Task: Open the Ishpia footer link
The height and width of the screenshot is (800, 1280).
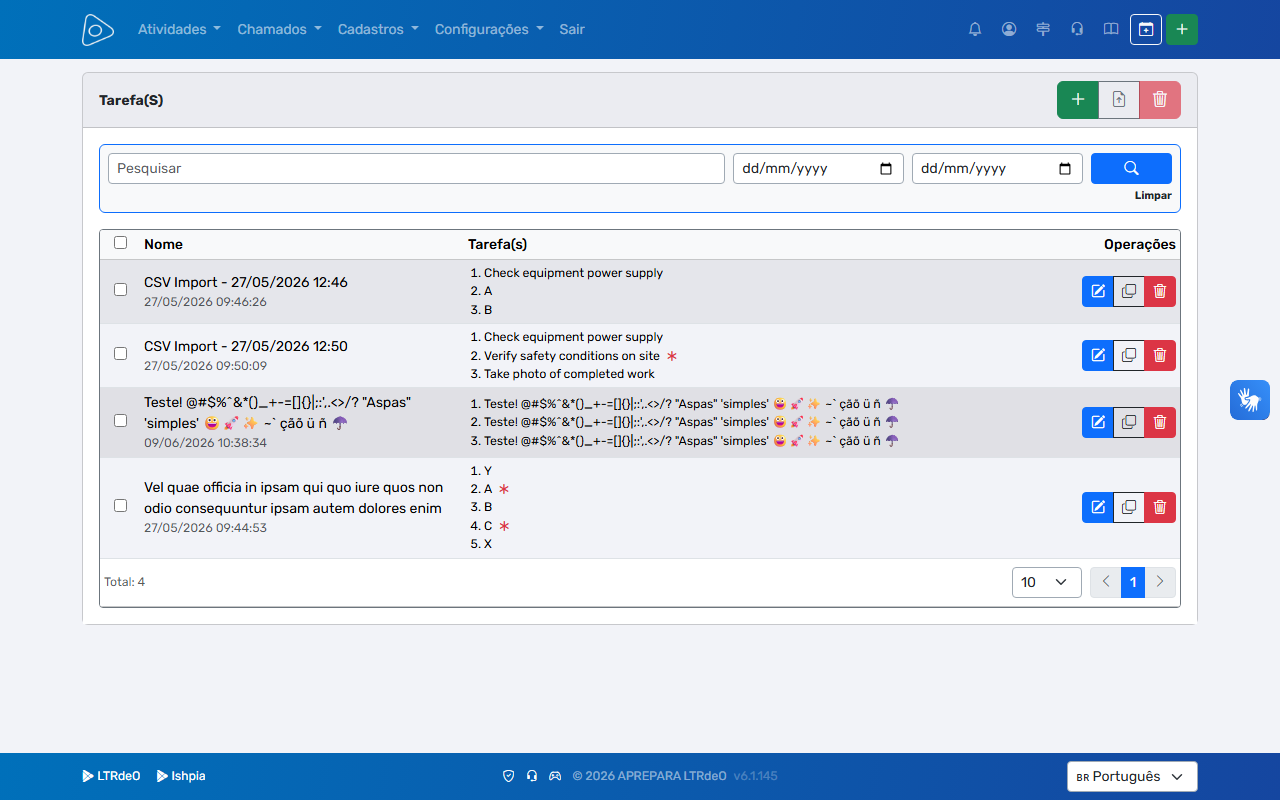Action: coord(181,776)
